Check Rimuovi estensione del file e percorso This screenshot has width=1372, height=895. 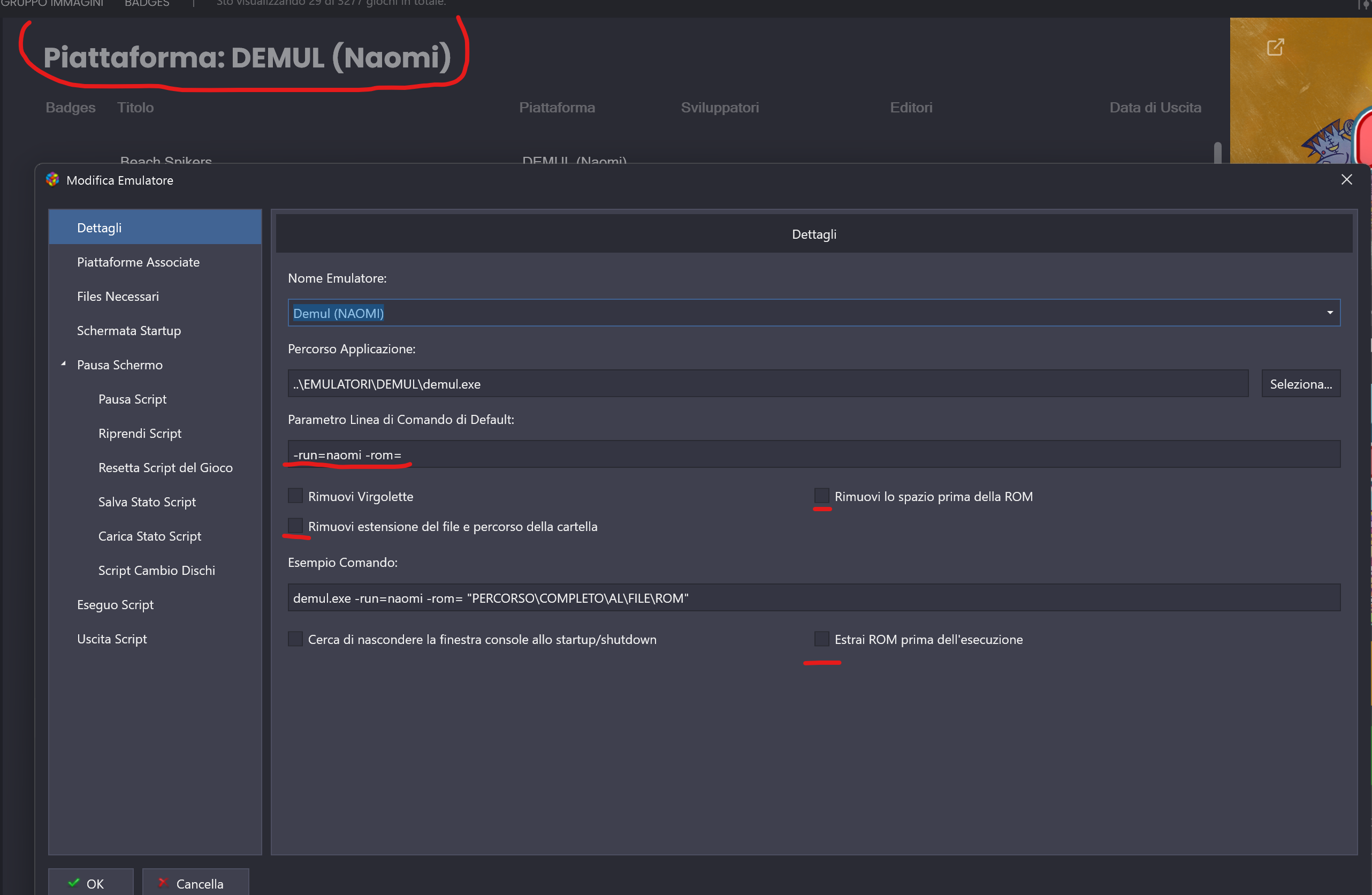click(295, 526)
